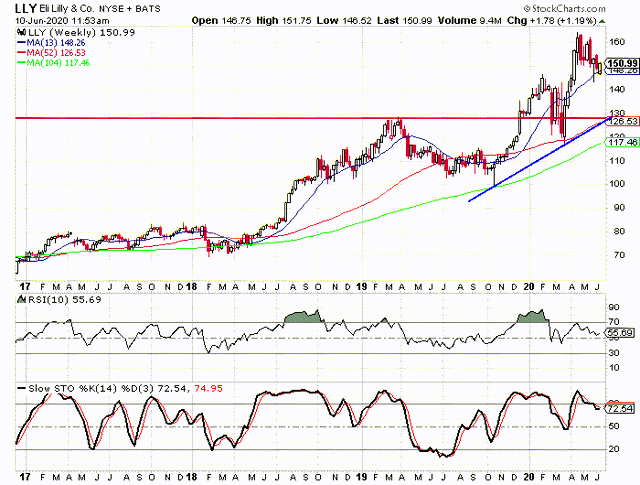The width and height of the screenshot is (640, 485).
Task: Click the 150.99 last price axis tag
Action: click(x=622, y=63)
